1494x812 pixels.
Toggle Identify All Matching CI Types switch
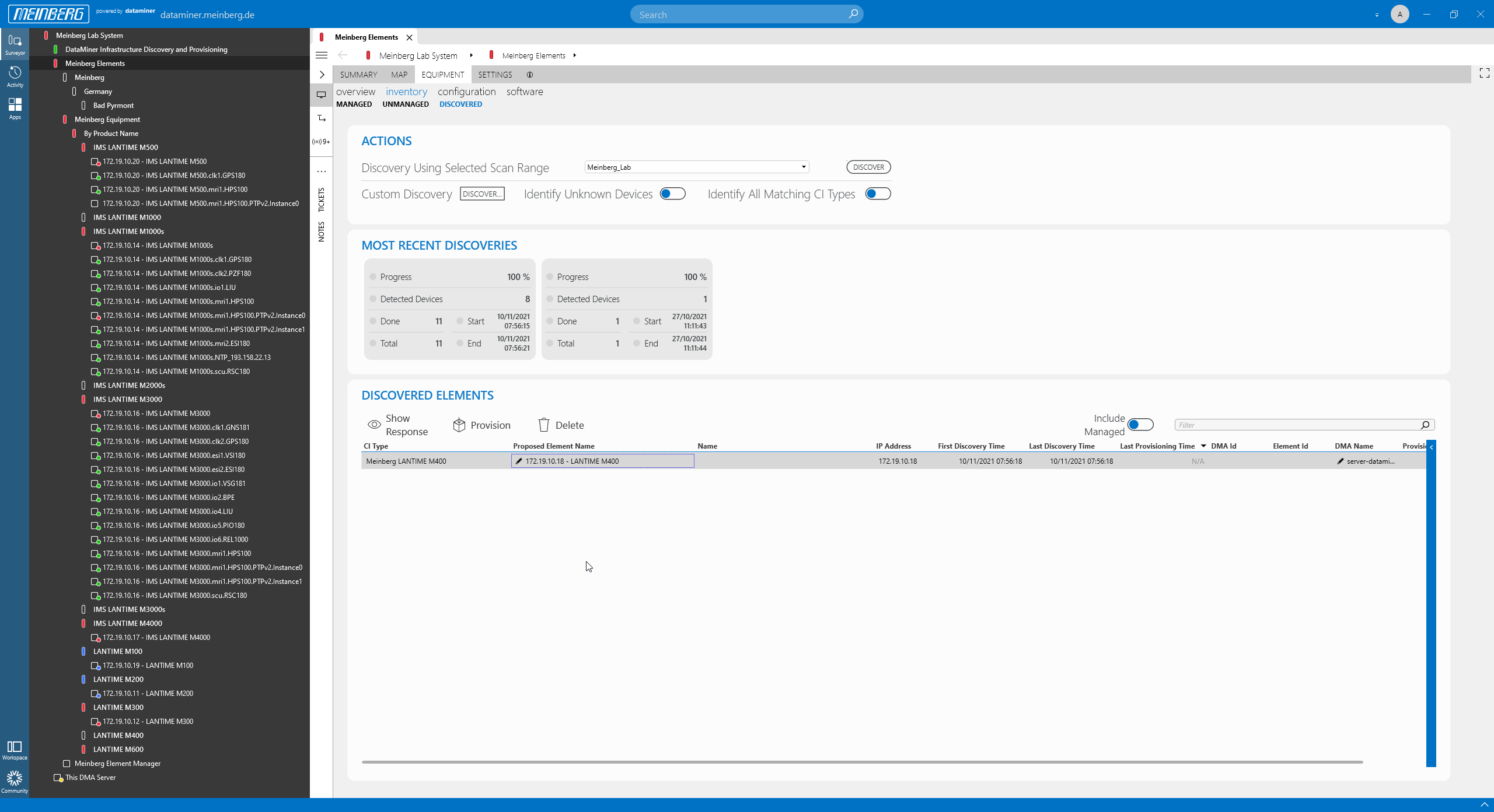coord(878,194)
